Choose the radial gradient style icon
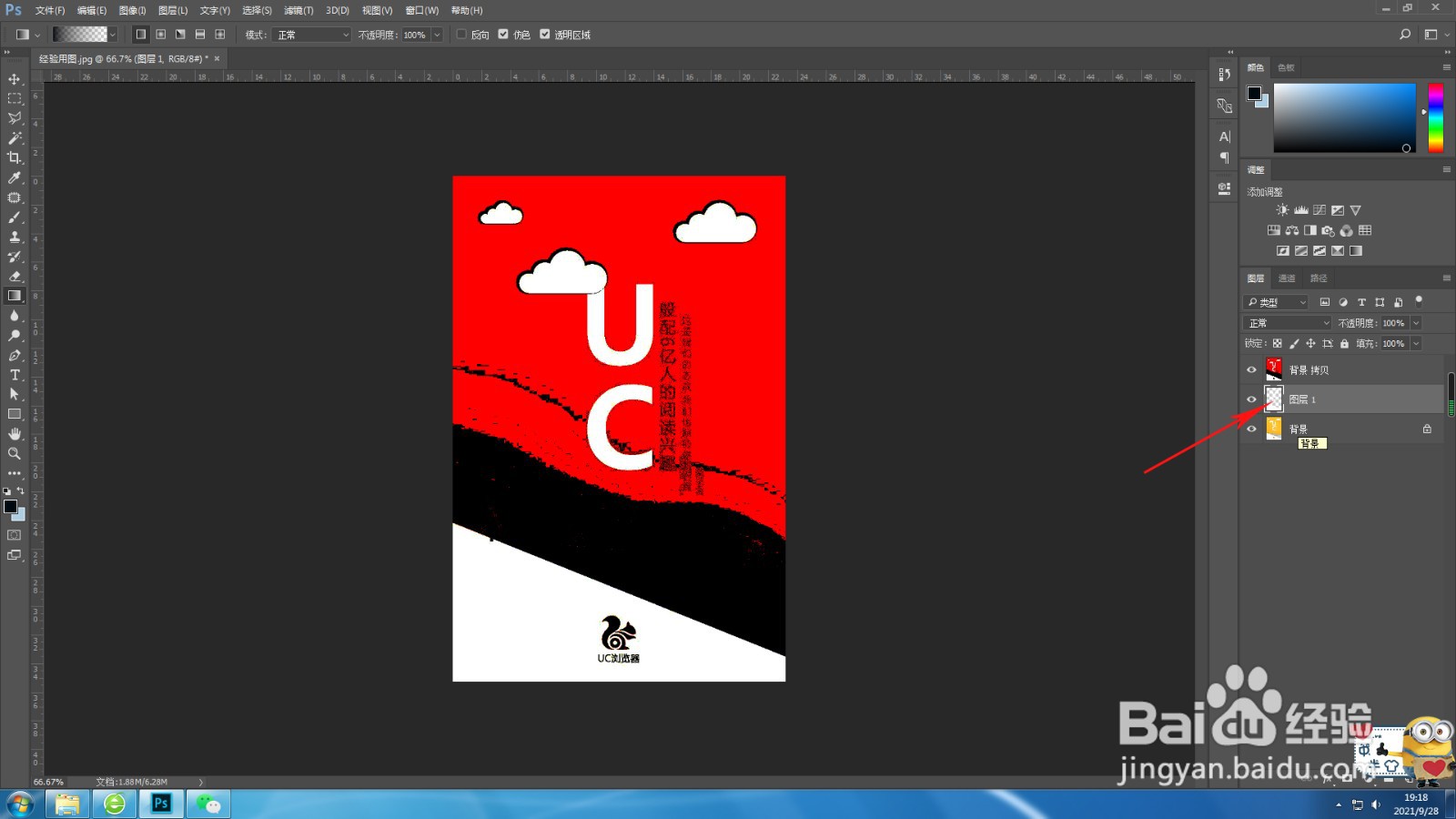The width and height of the screenshot is (1456, 819). pyautogui.click(x=161, y=35)
